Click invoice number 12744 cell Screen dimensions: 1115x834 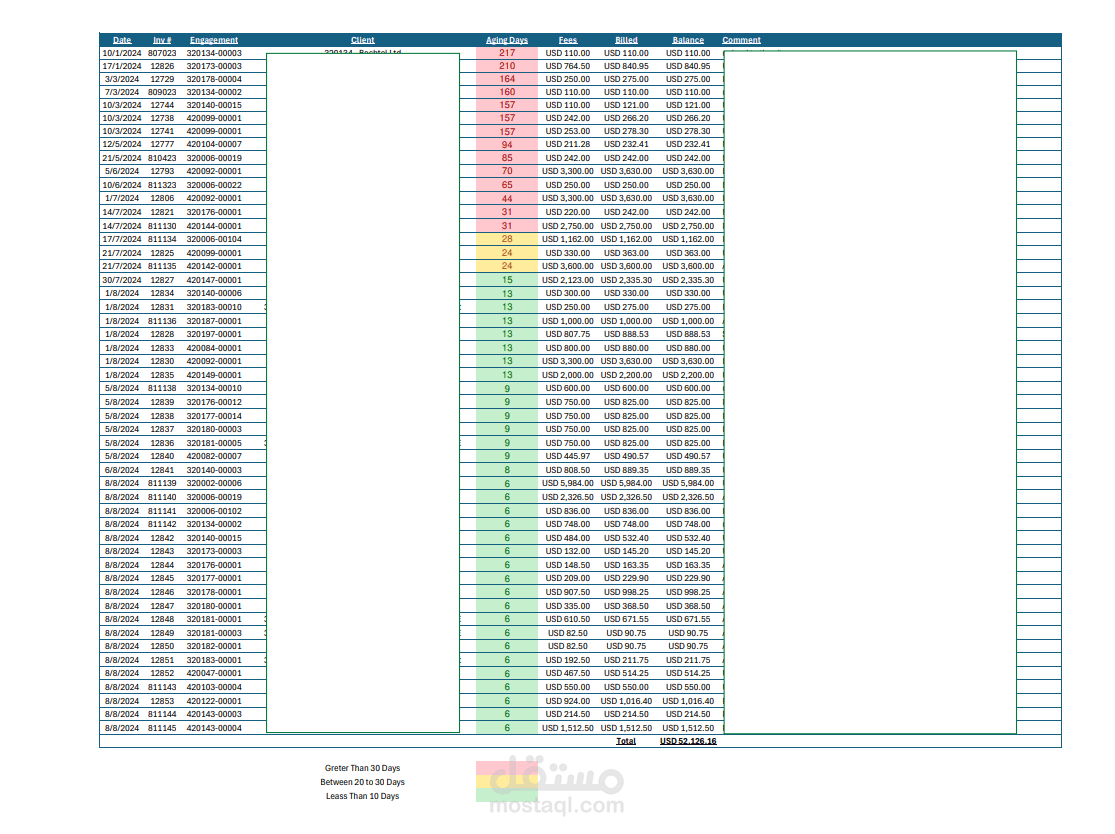point(162,105)
